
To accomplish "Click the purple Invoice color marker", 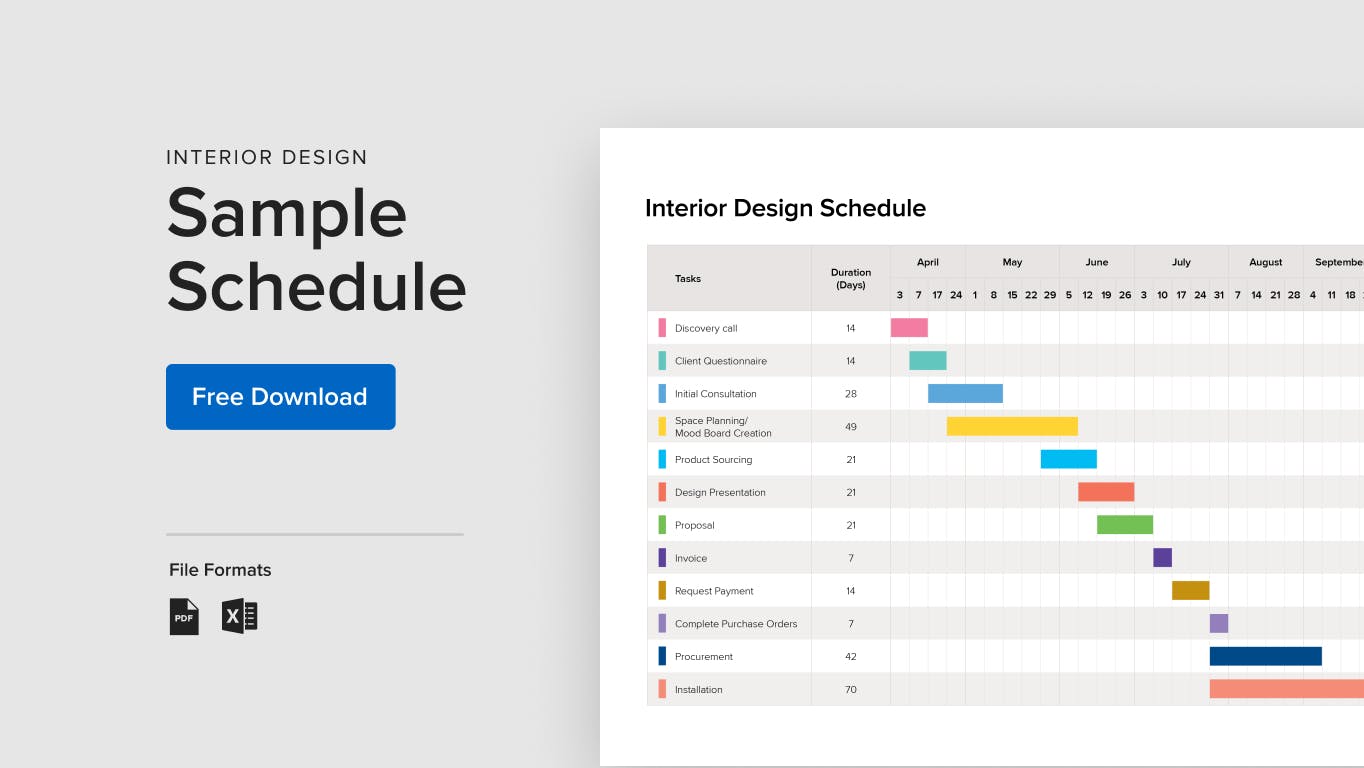I will pos(662,558).
